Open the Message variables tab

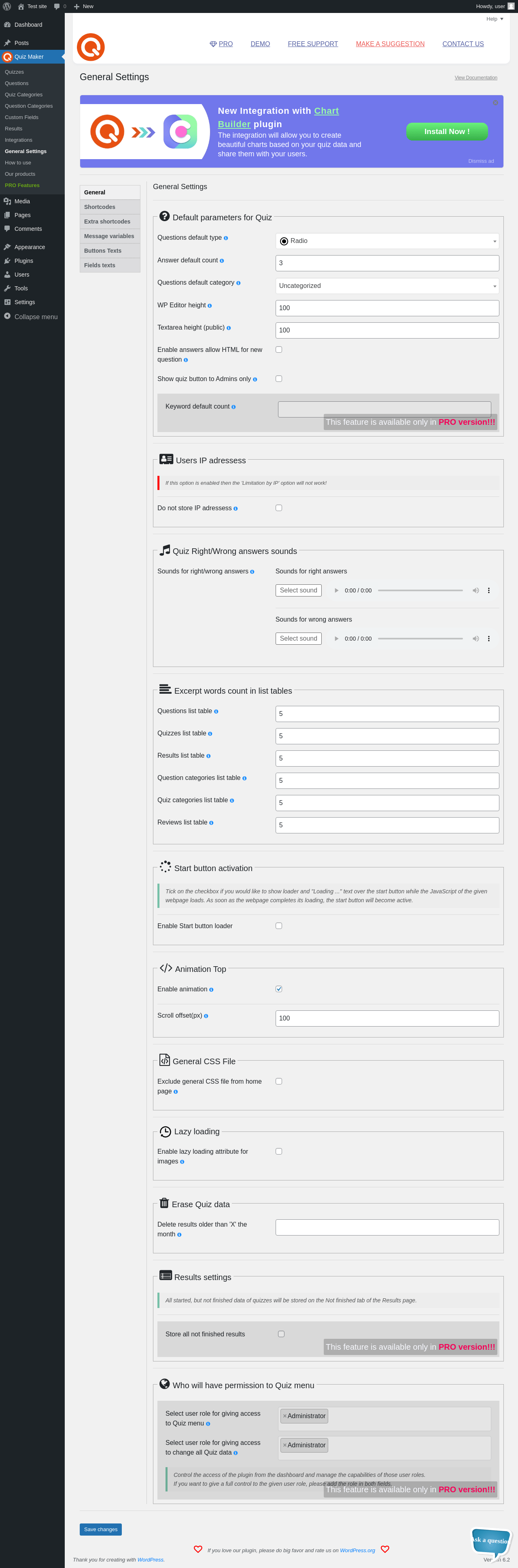tap(110, 236)
